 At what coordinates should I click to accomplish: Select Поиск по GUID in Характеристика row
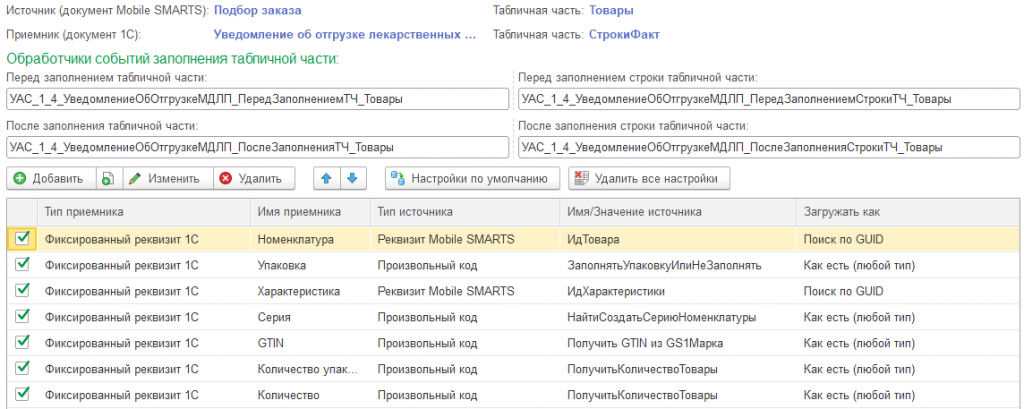coord(908,291)
